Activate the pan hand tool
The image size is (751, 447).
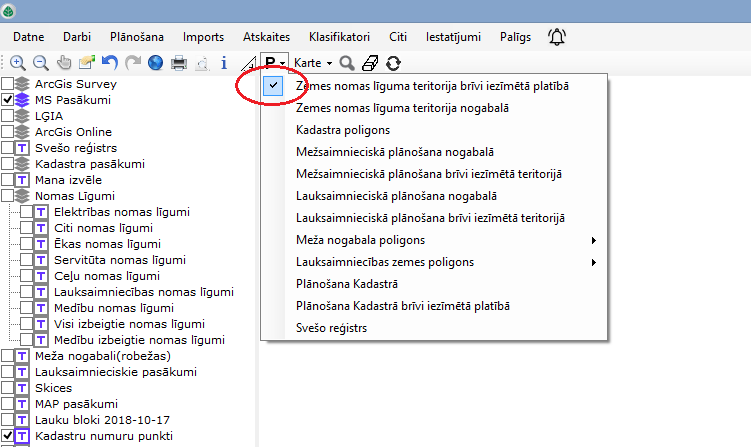click(64, 63)
